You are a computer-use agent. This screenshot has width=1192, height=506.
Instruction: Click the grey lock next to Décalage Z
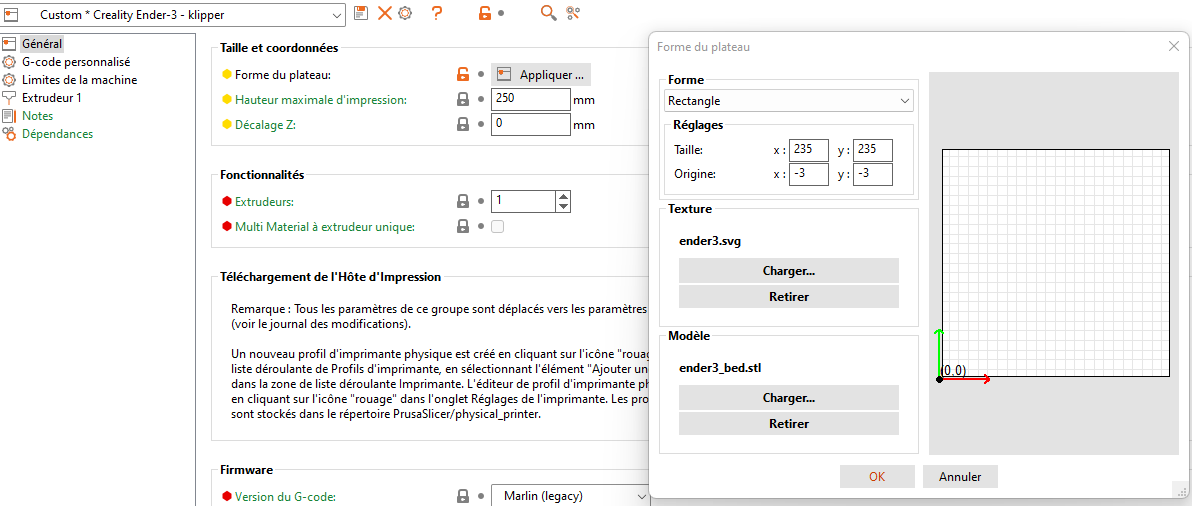point(462,125)
